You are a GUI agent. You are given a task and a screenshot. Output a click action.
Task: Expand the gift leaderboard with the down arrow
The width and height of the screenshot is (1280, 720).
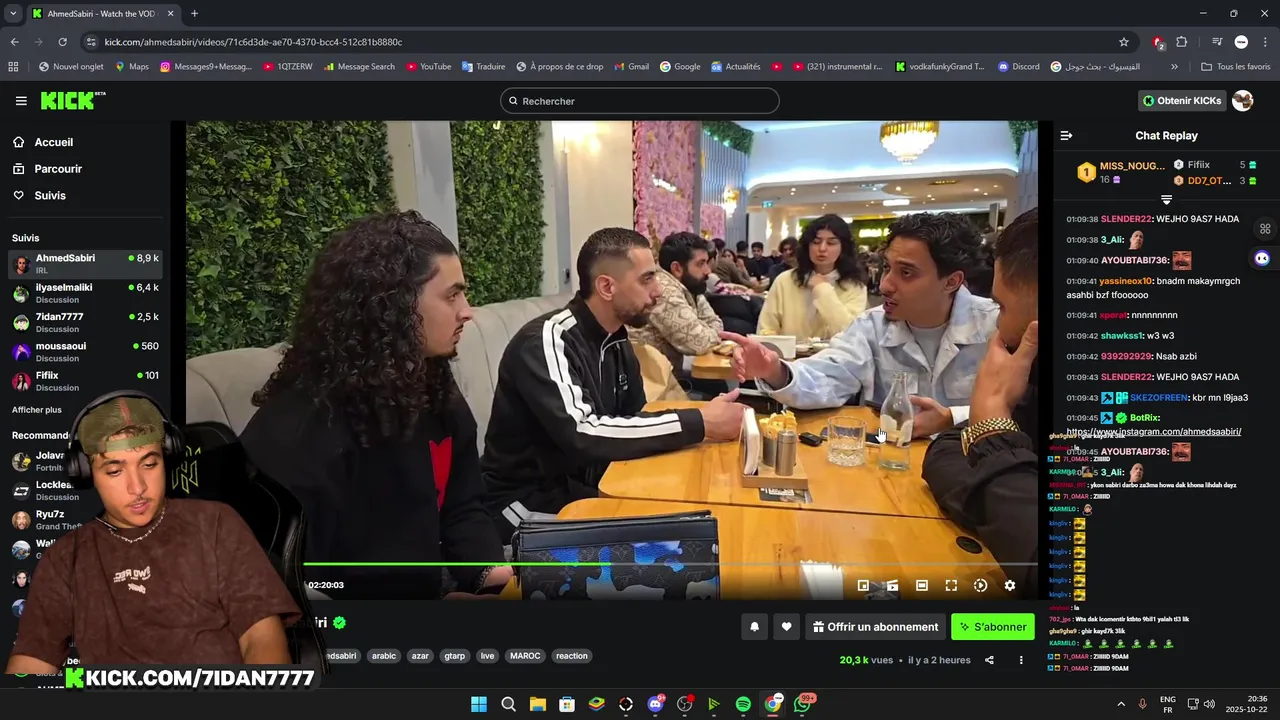coord(1166,200)
